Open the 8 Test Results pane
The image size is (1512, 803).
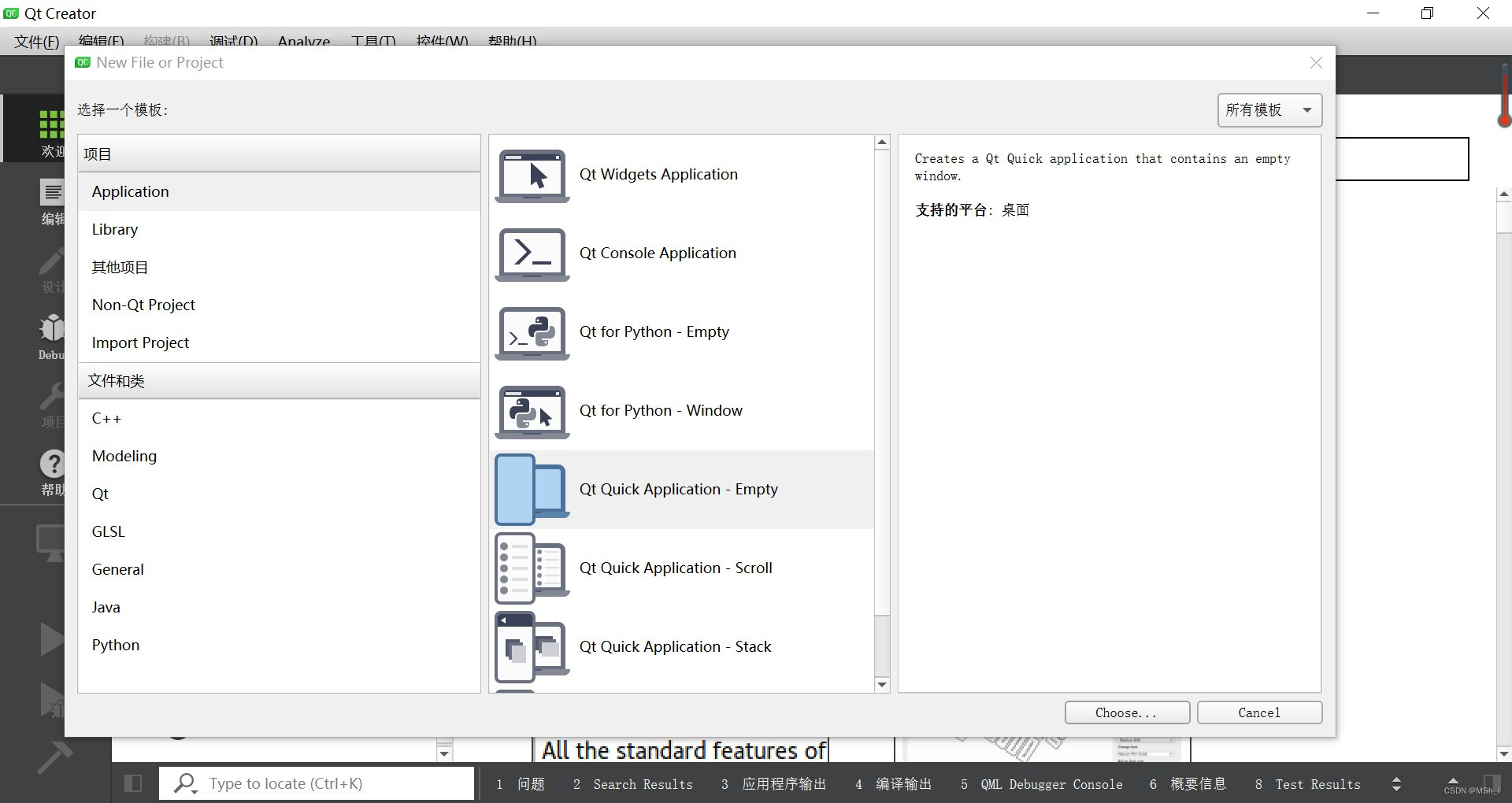point(1307,784)
